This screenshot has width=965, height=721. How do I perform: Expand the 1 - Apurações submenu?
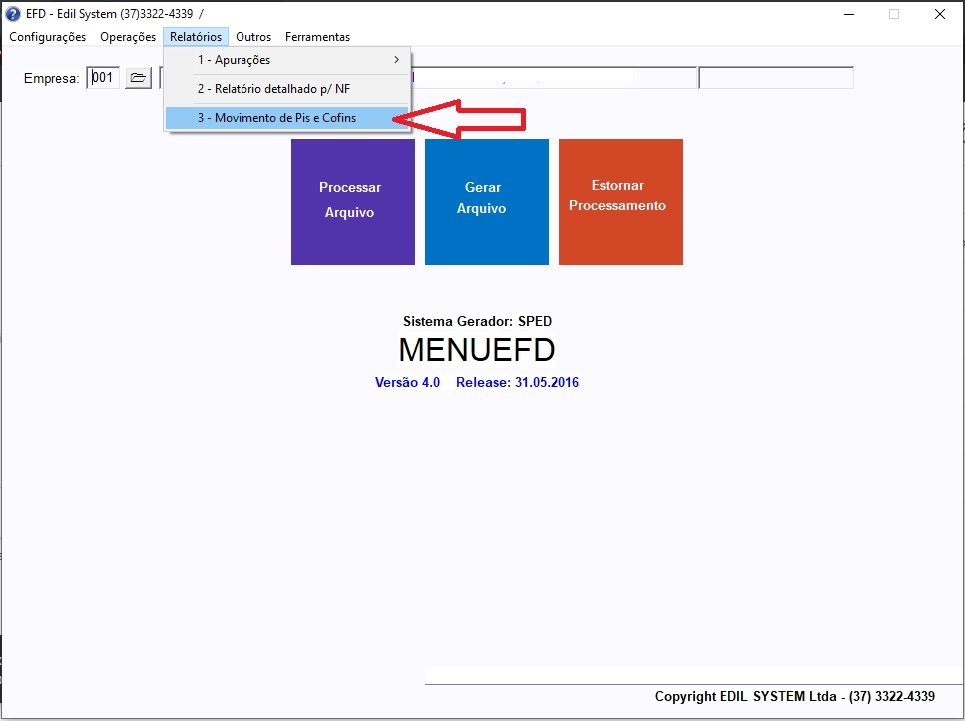[288, 60]
